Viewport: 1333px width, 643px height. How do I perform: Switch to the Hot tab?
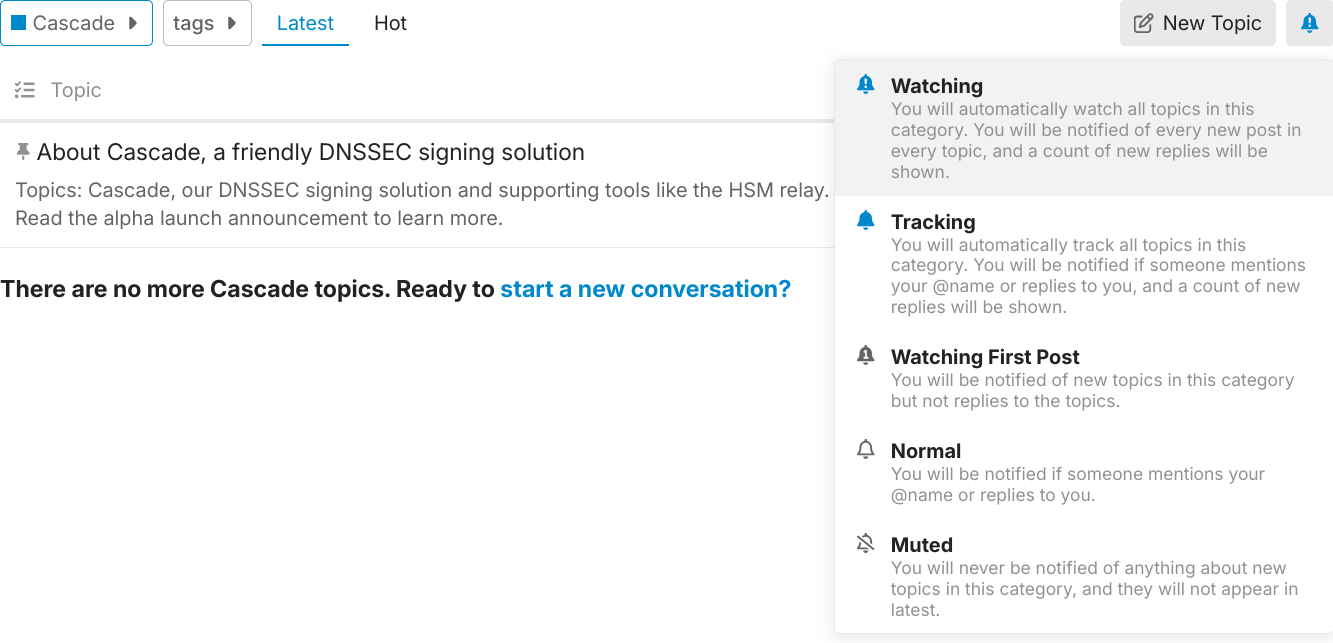point(390,23)
